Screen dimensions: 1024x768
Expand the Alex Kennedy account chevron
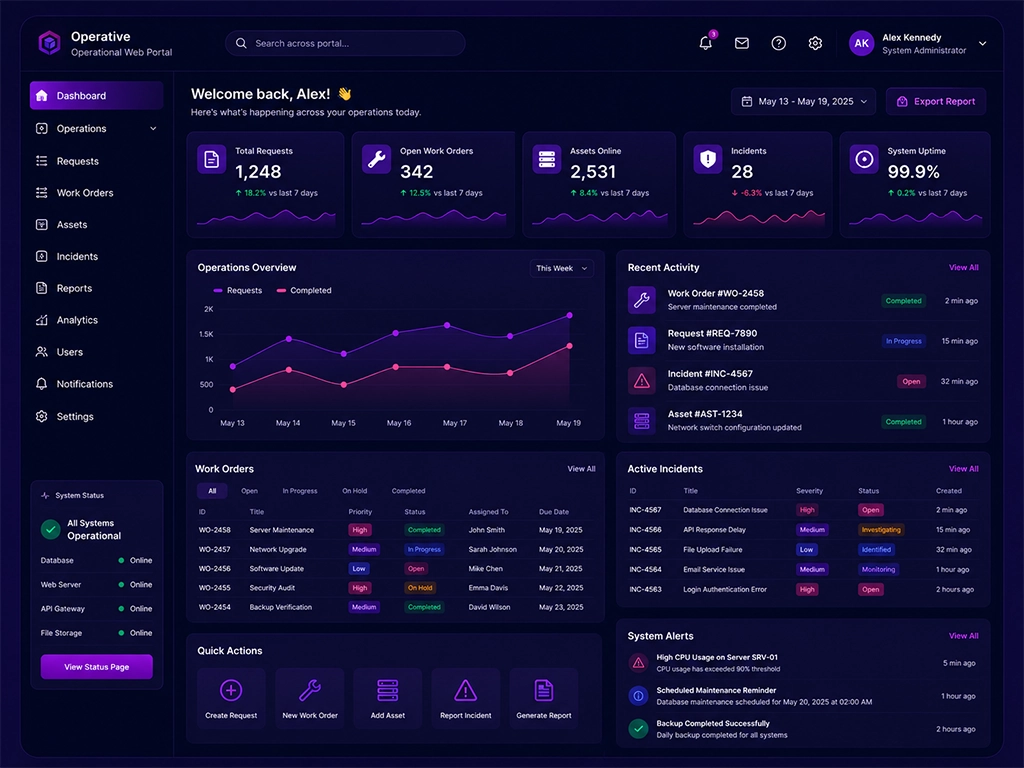[982, 43]
